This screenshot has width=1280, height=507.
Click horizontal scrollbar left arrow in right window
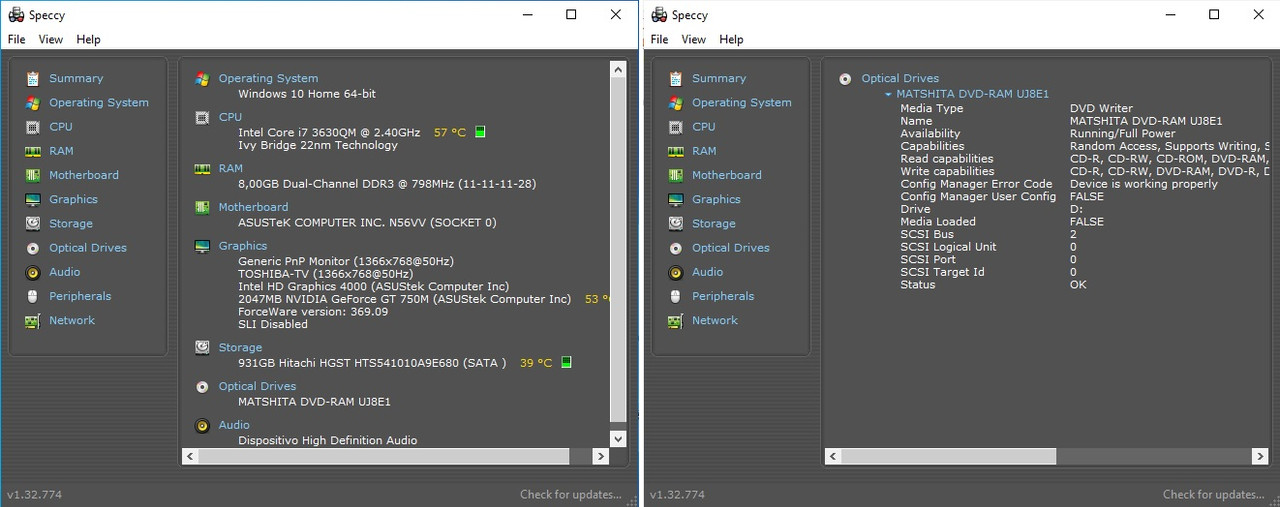833,456
